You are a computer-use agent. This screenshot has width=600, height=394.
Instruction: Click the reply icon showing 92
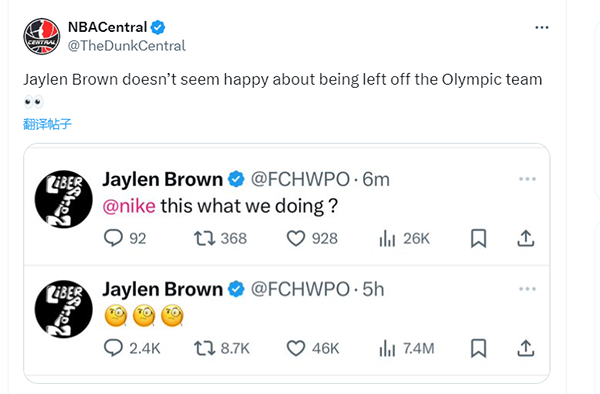[113, 238]
